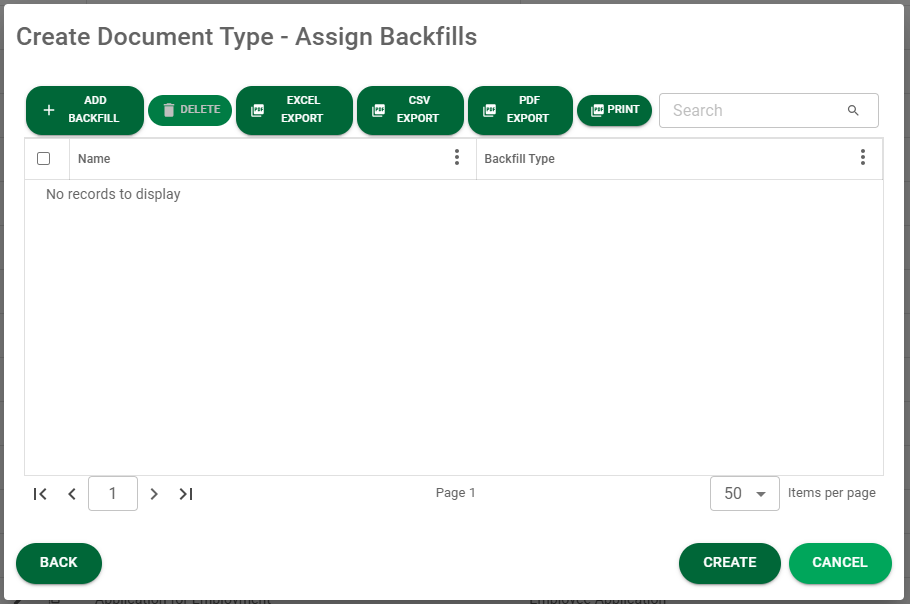Go to the first page
Image resolution: width=910 pixels, height=604 pixels.
tap(40, 494)
